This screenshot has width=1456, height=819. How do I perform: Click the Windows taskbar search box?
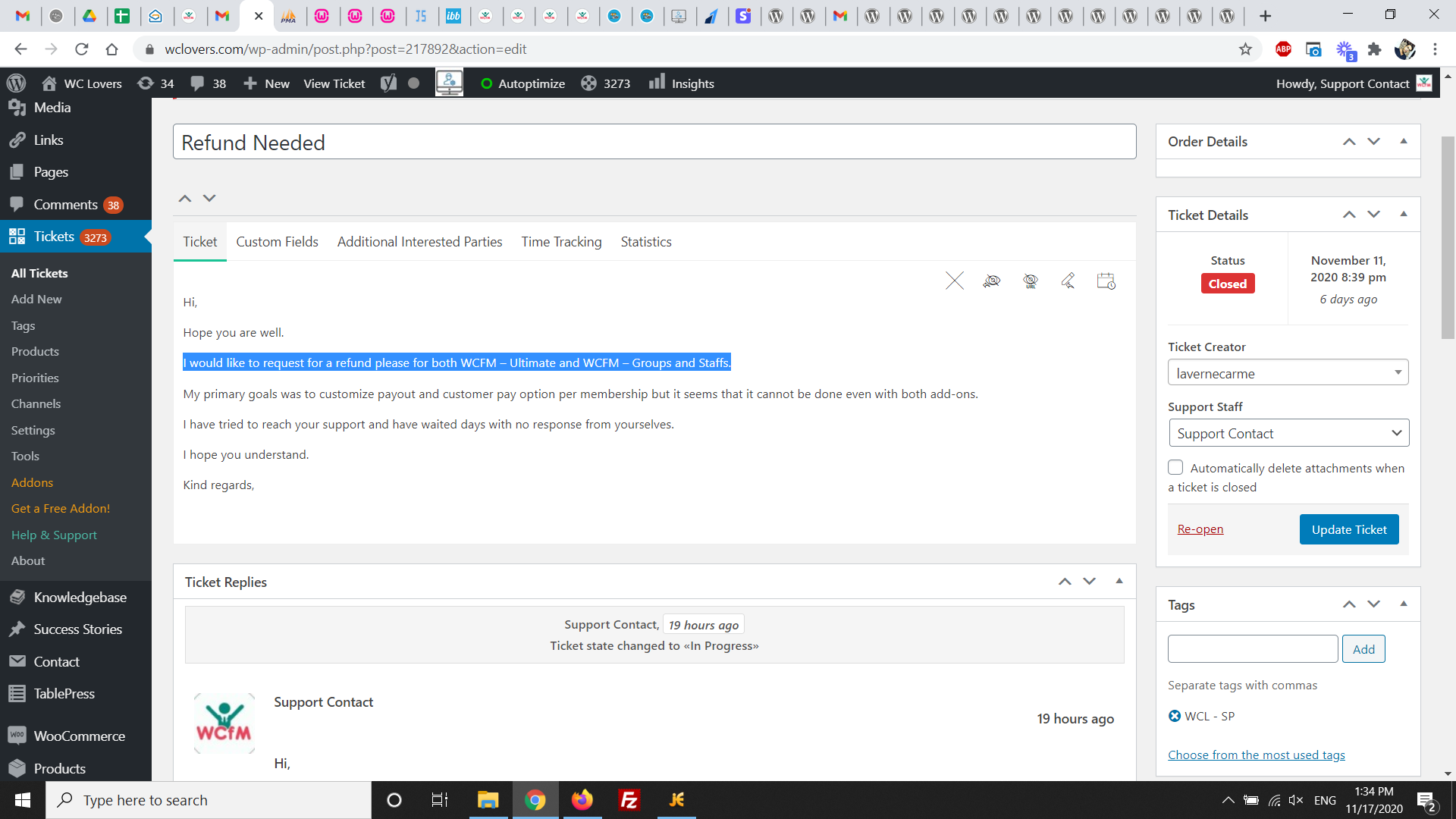click(x=209, y=800)
